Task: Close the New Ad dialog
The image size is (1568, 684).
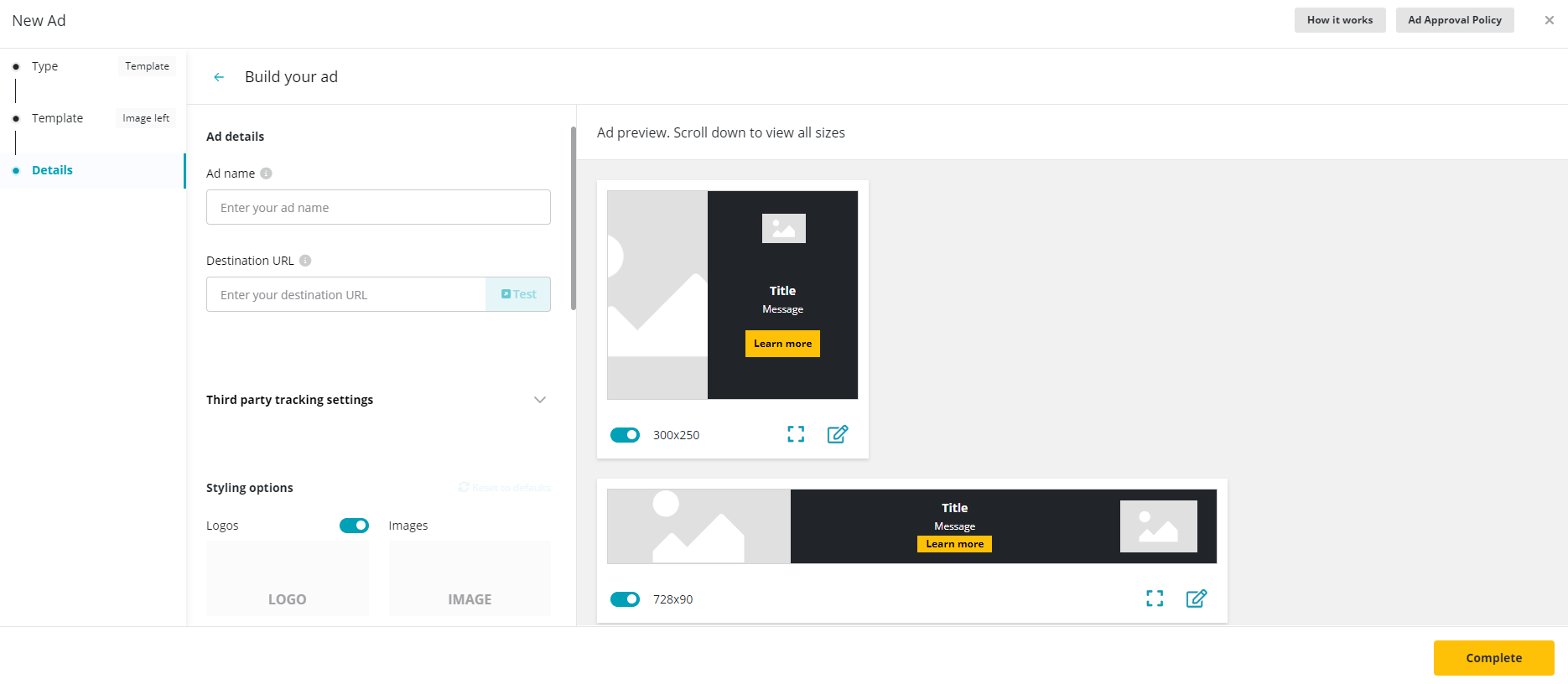Action: pyautogui.click(x=1549, y=20)
